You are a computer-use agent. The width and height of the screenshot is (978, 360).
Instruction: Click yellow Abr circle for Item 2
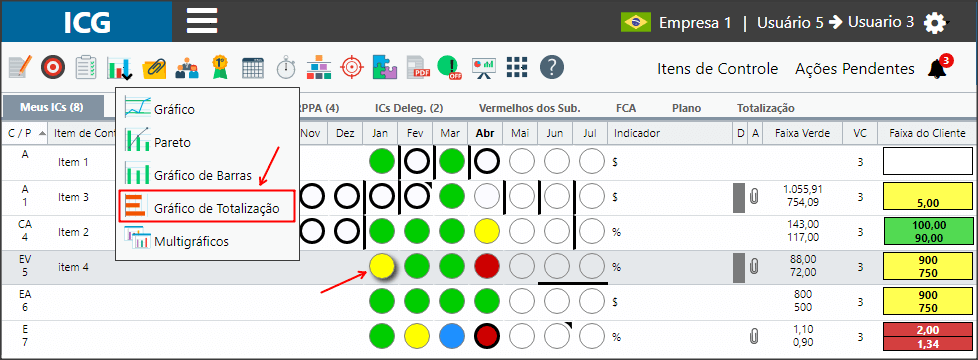click(x=487, y=232)
